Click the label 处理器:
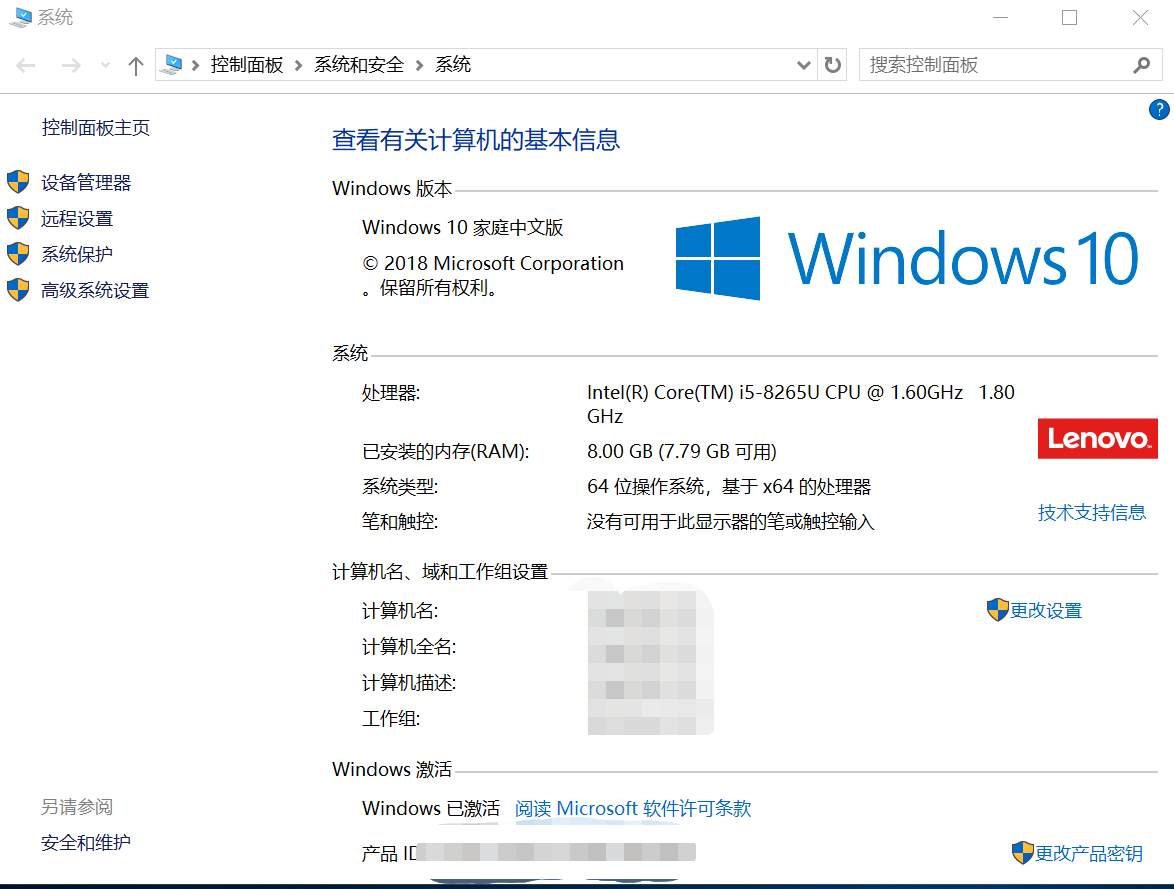Image resolution: width=1174 pixels, height=889 pixels. point(392,393)
